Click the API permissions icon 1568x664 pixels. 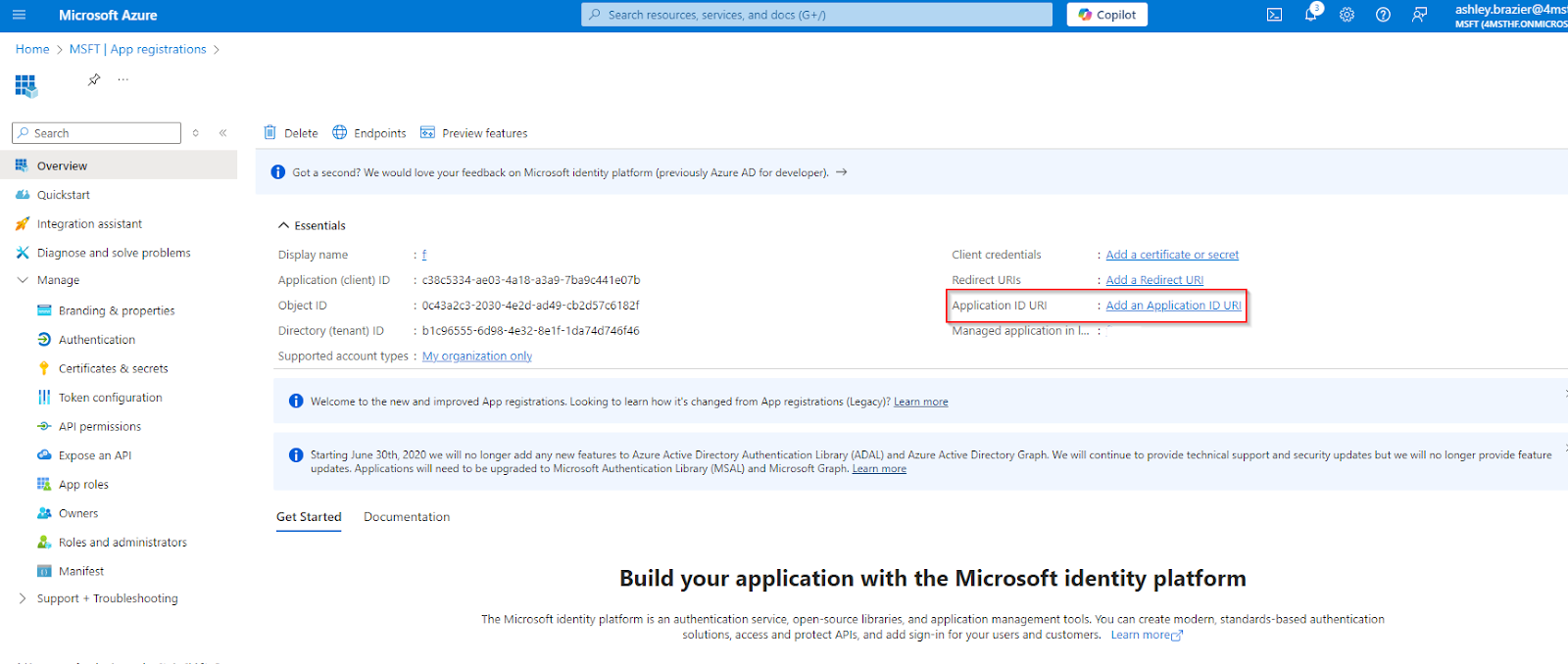[44, 426]
